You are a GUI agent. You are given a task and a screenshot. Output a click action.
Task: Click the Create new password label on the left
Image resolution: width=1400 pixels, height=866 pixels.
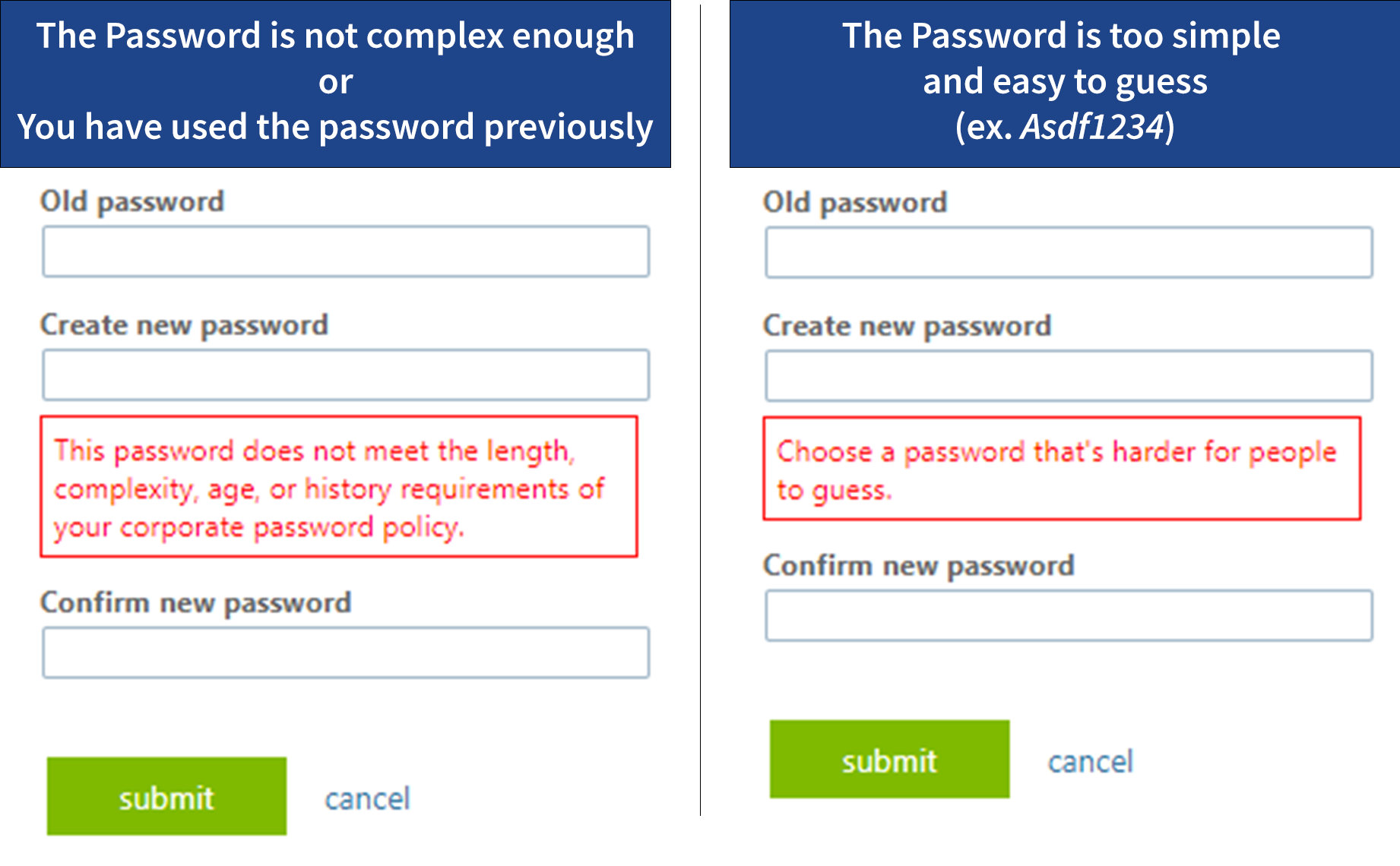(185, 324)
